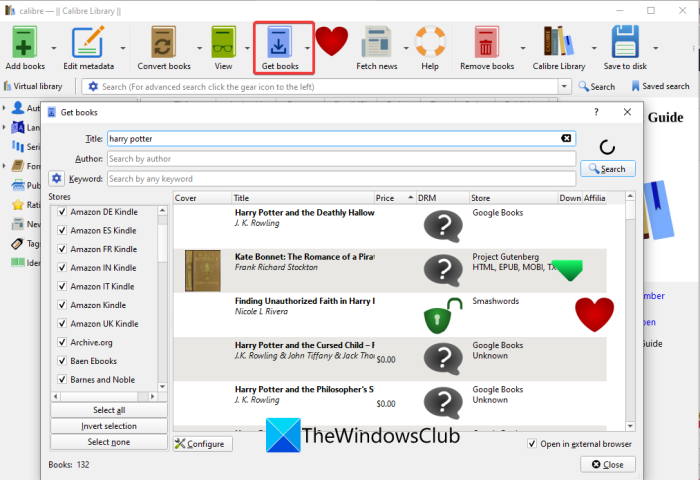Toggle the Amazon IN Kindle checkbox

pyautogui.click(x=62, y=268)
